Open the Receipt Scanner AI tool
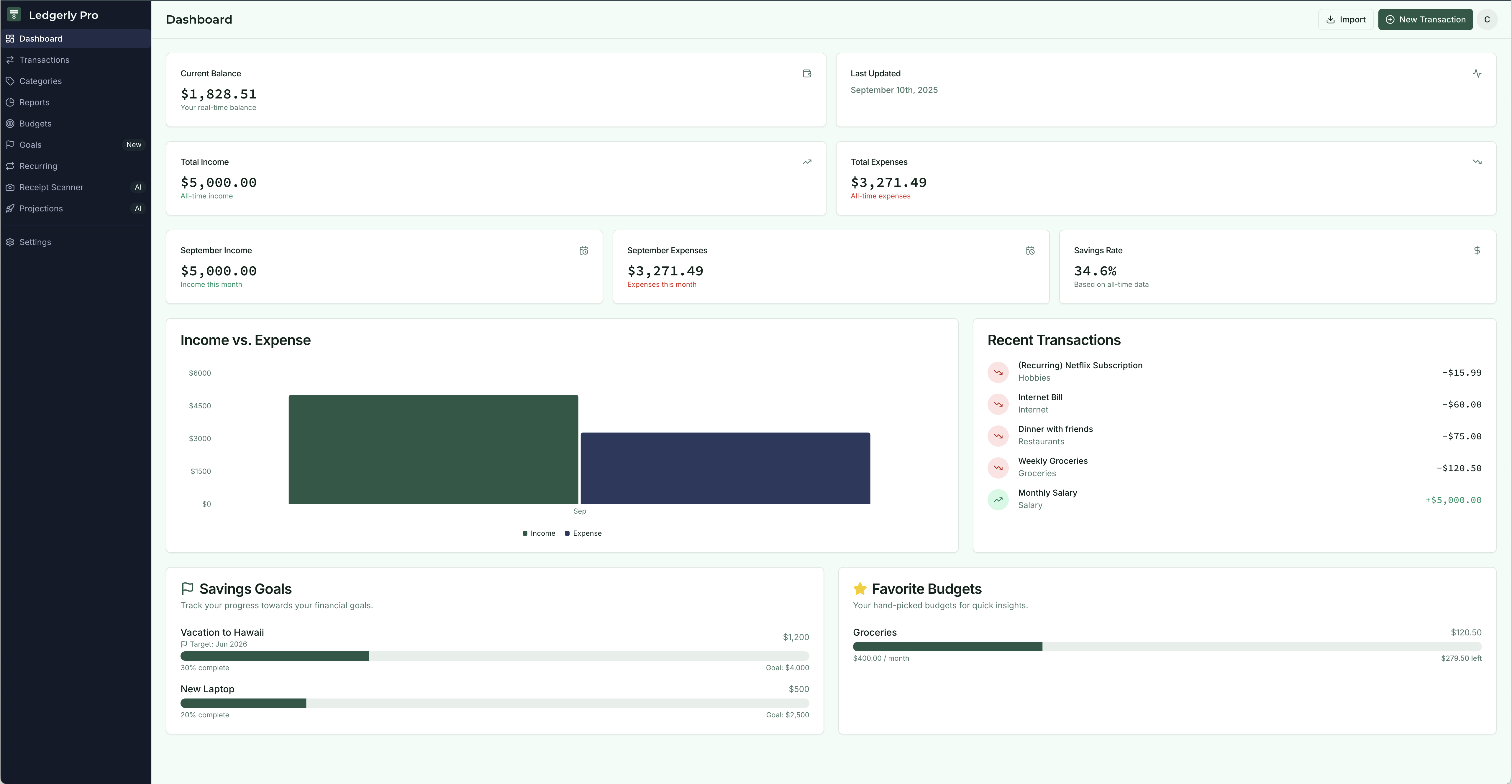 pos(51,187)
